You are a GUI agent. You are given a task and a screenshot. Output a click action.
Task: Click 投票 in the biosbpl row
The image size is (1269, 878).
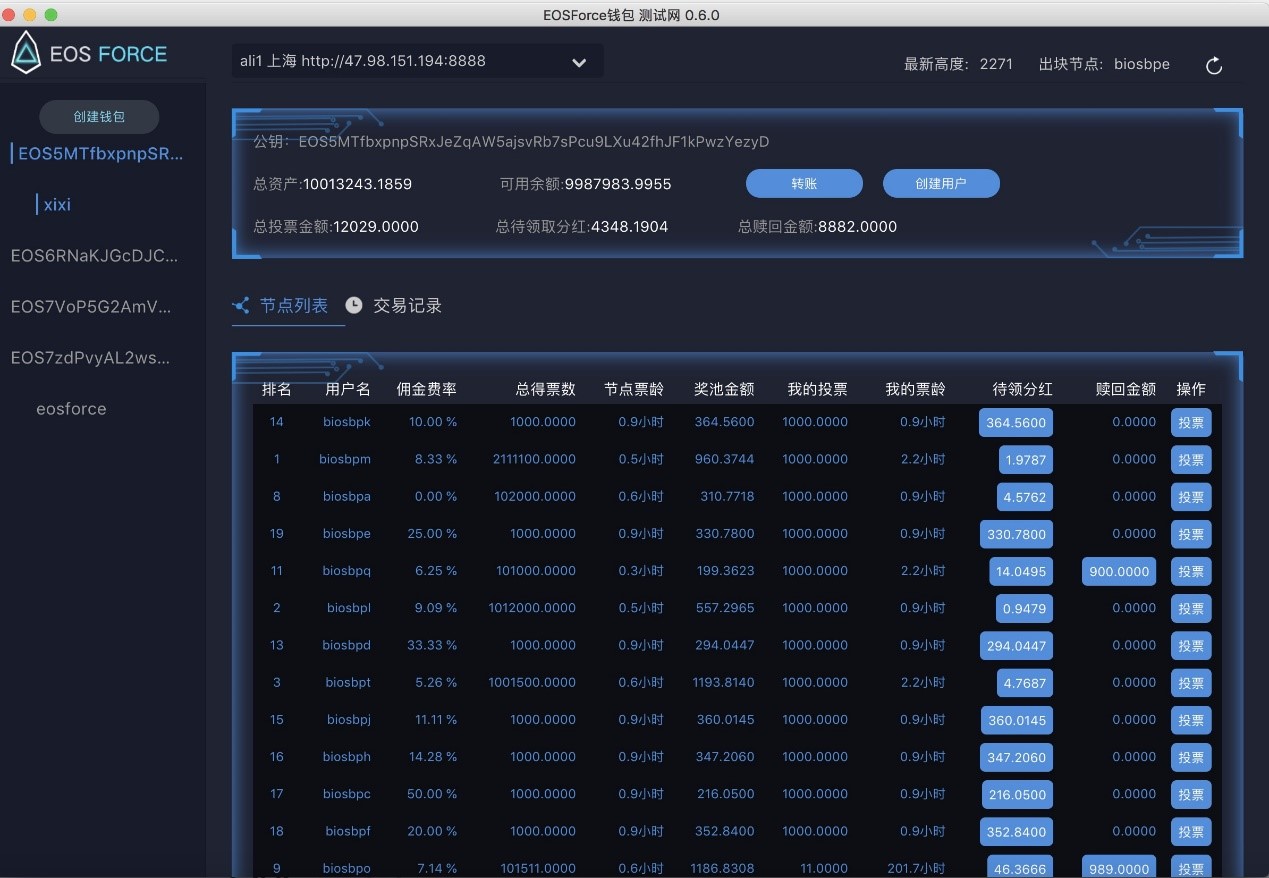coord(1191,609)
